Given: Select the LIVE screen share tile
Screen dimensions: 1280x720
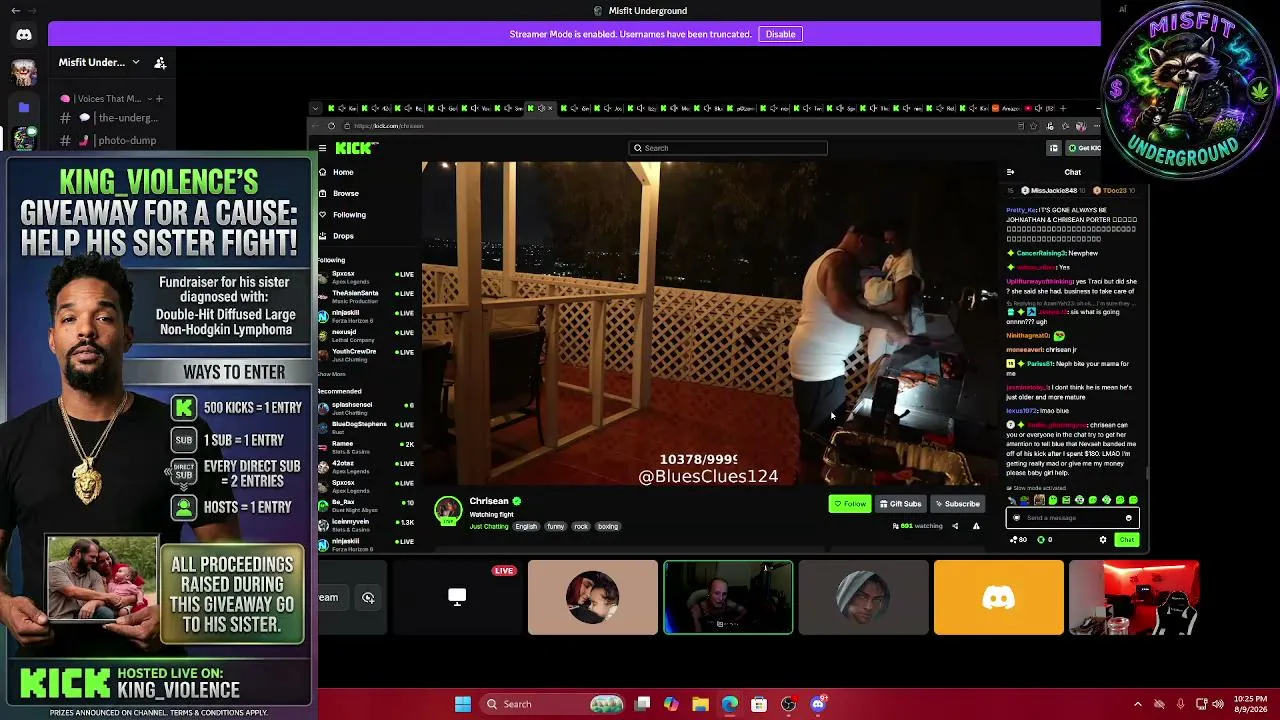Looking at the screenshot, I should point(457,598).
